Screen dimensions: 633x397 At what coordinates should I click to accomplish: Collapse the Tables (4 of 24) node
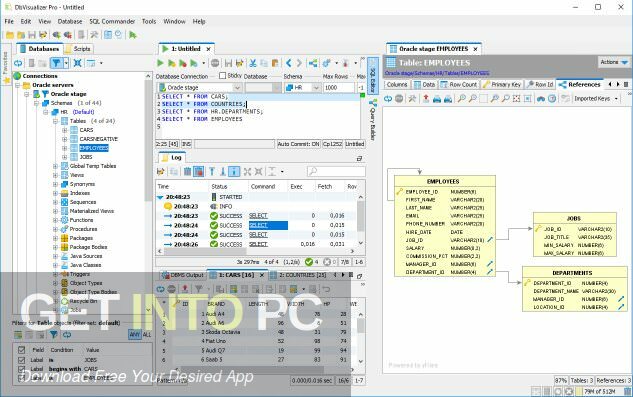click(x=55, y=121)
